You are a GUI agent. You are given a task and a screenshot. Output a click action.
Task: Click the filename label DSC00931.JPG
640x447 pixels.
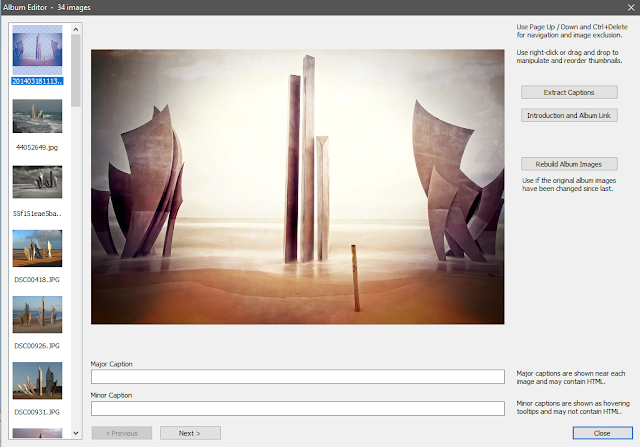(37, 412)
